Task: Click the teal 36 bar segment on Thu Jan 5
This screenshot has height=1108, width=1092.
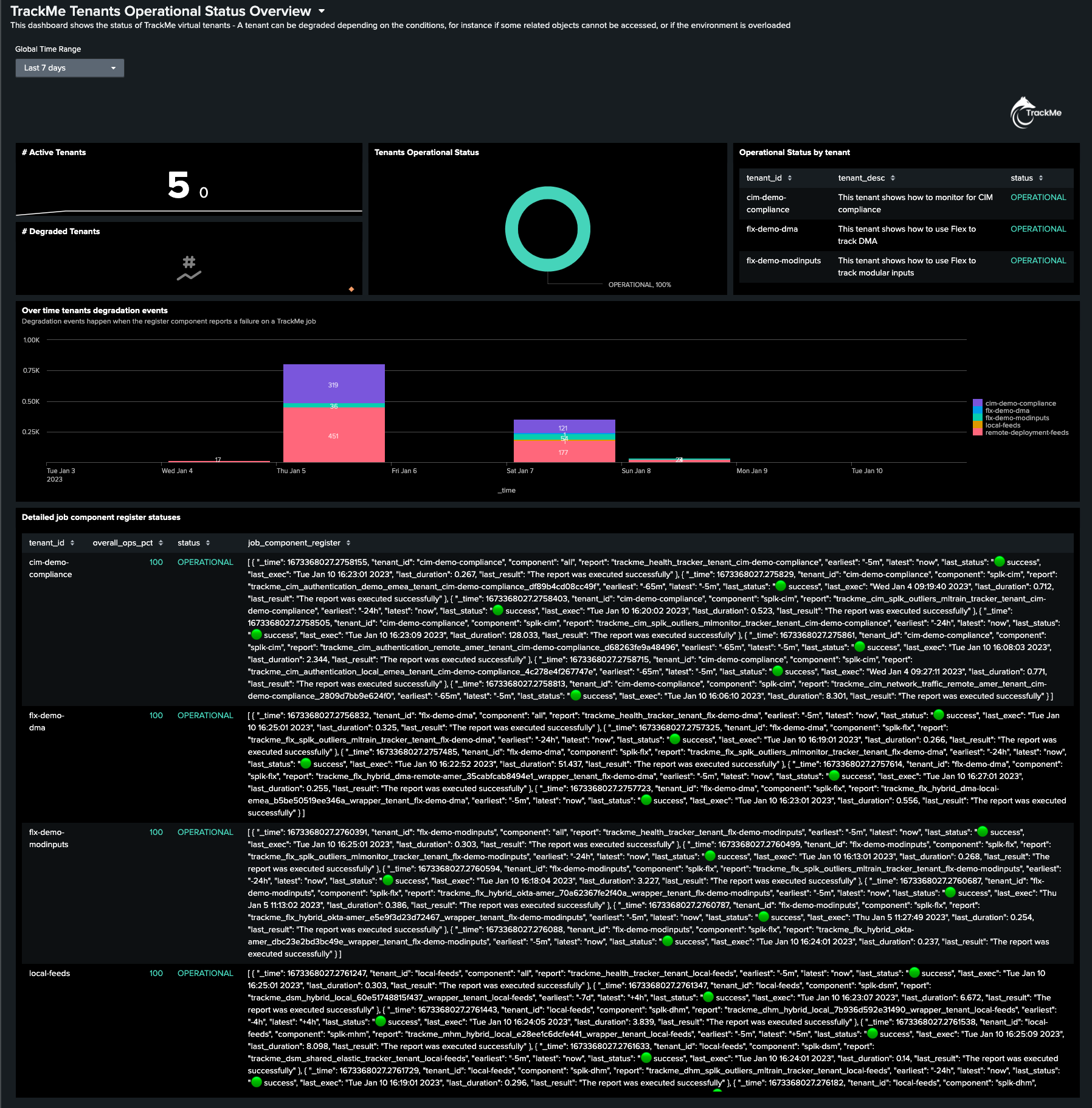Action: [x=334, y=406]
